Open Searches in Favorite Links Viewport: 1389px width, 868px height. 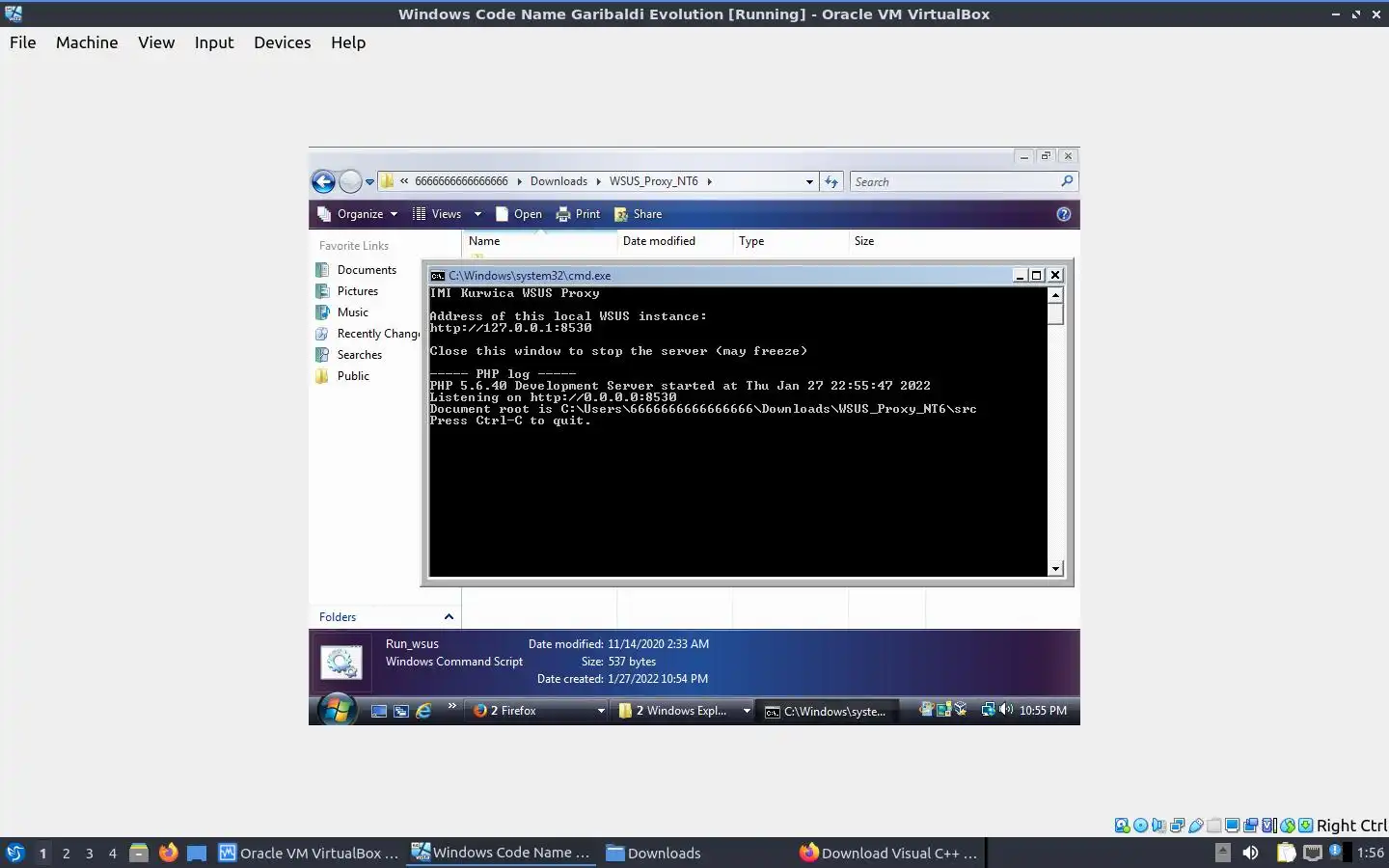point(349,355)
